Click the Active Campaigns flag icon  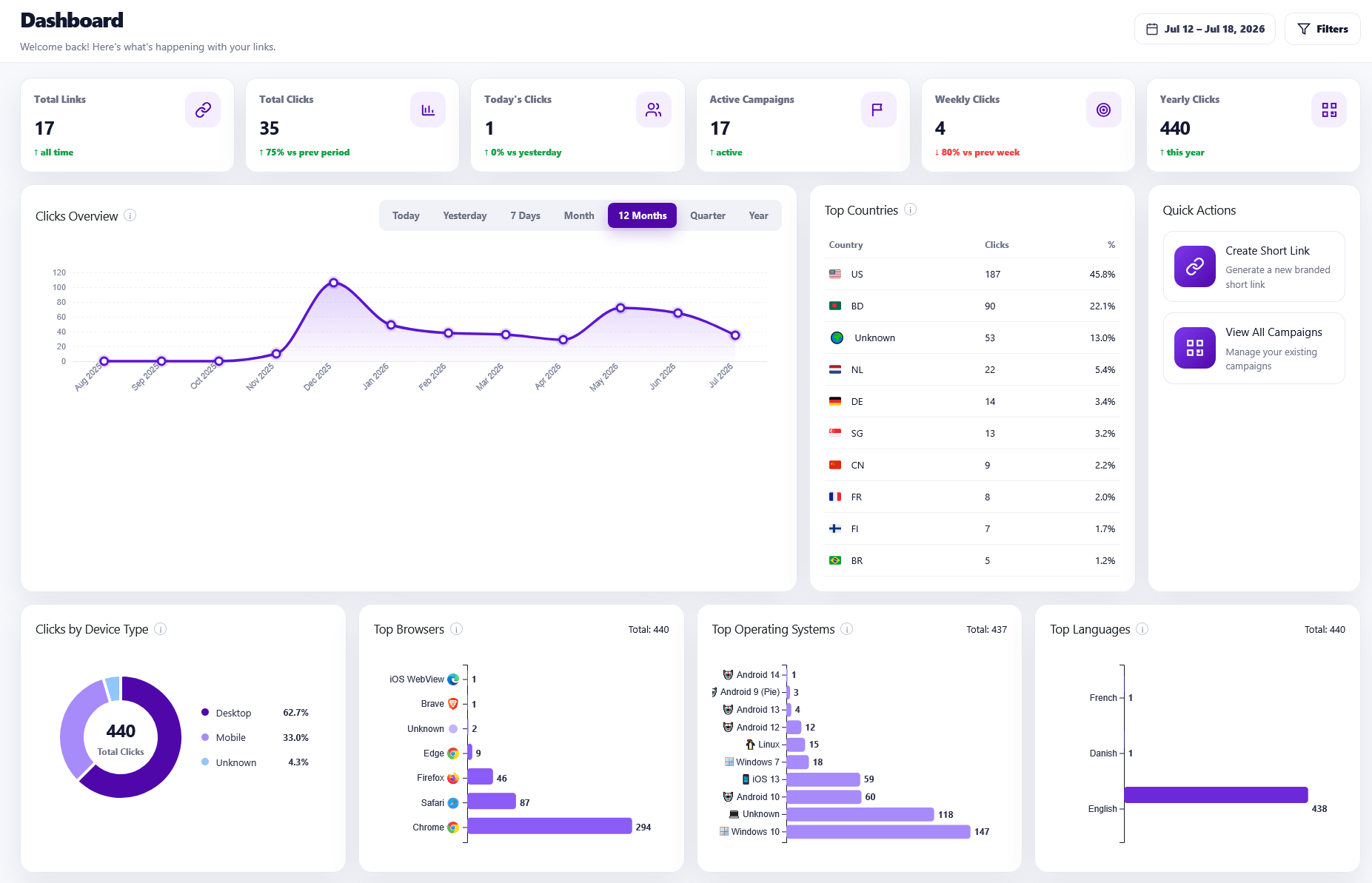tap(879, 110)
